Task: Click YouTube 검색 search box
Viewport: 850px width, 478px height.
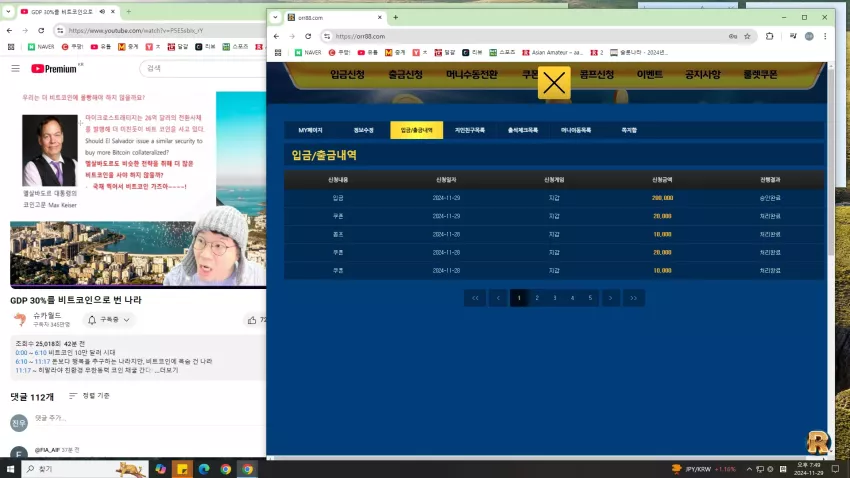Action: pyautogui.click(x=203, y=68)
